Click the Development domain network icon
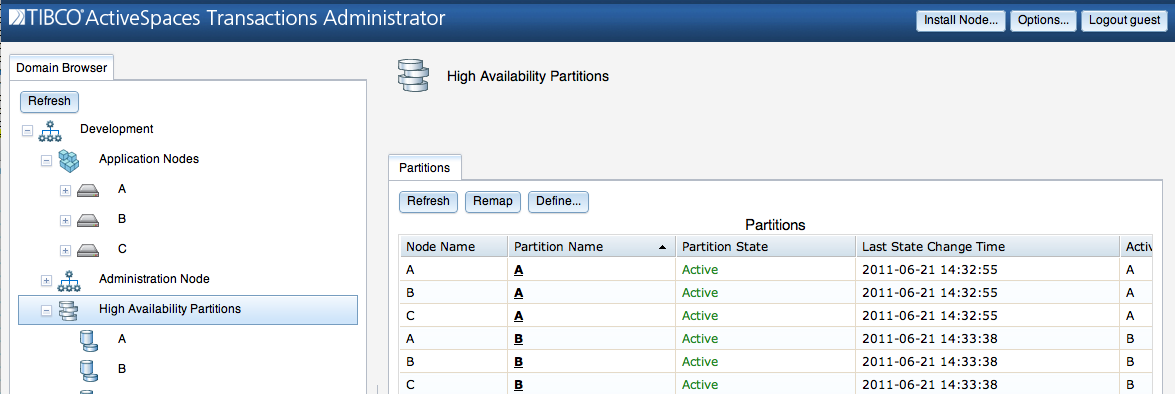 (x=50, y=130)
